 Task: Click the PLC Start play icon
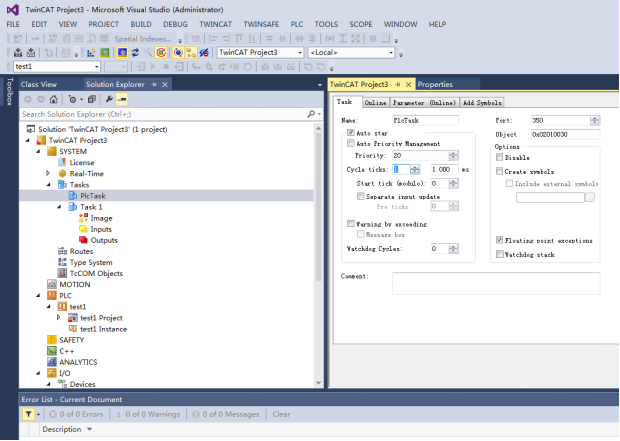click(x=153, y=67)
